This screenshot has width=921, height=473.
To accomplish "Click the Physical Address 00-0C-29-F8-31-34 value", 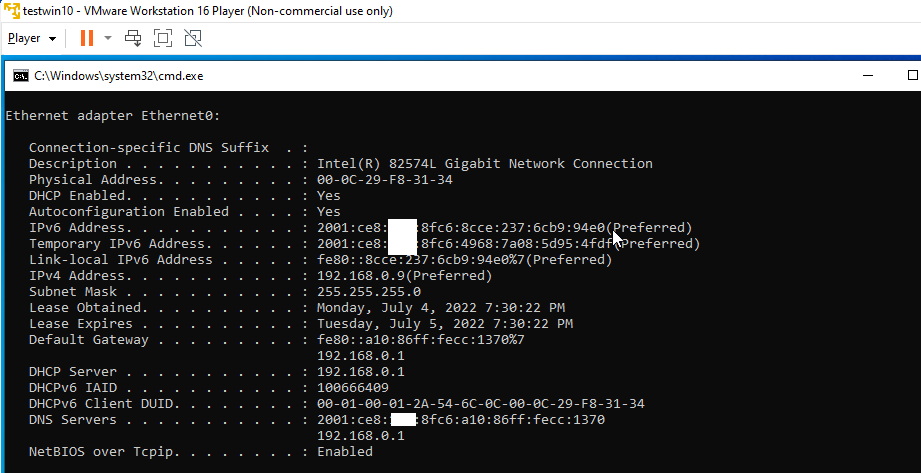I will pos(385,180).
